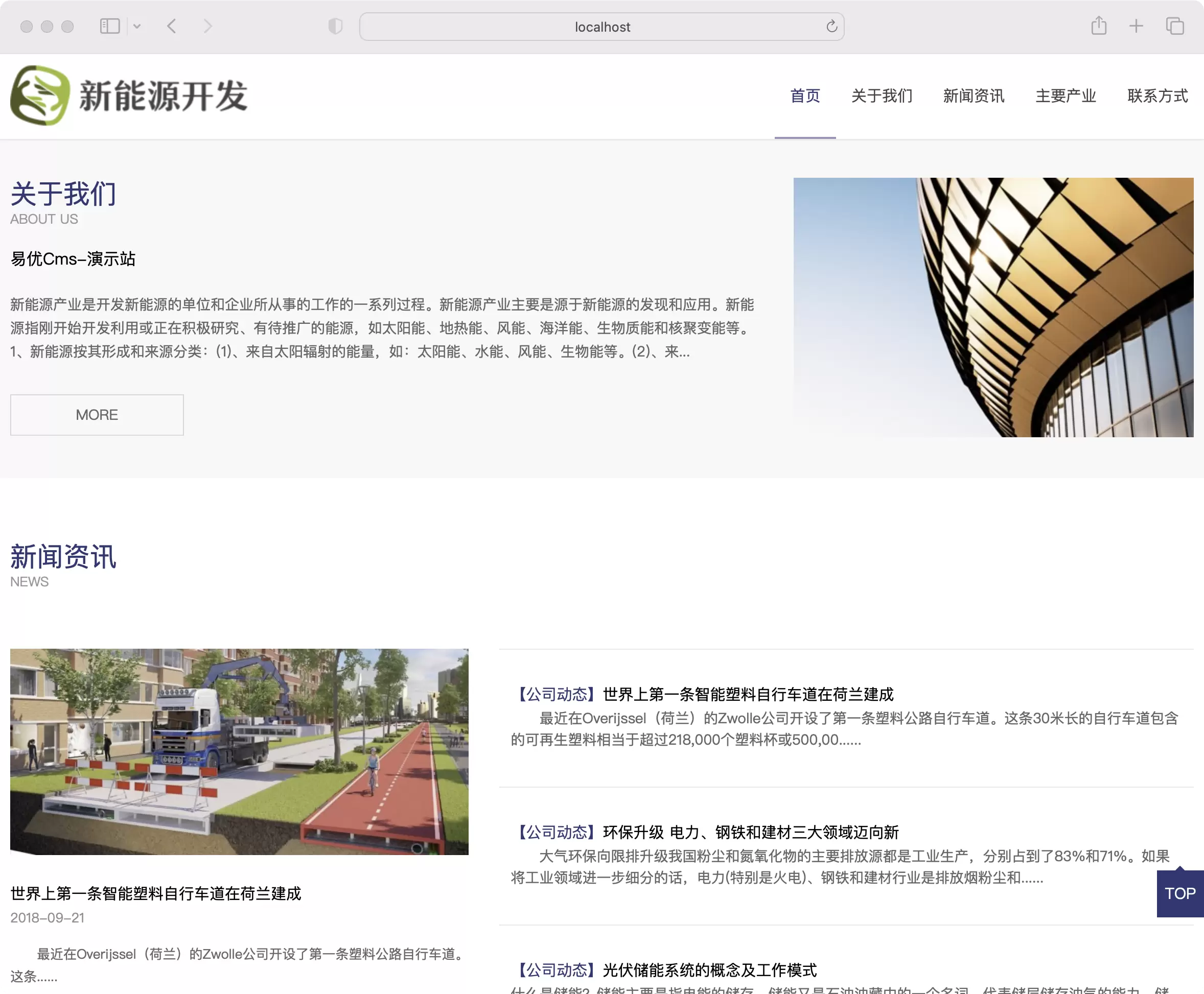Click the 2018-09-21 date text
The width and height of the screenshot is (1204, 994).
coord(48,918)
